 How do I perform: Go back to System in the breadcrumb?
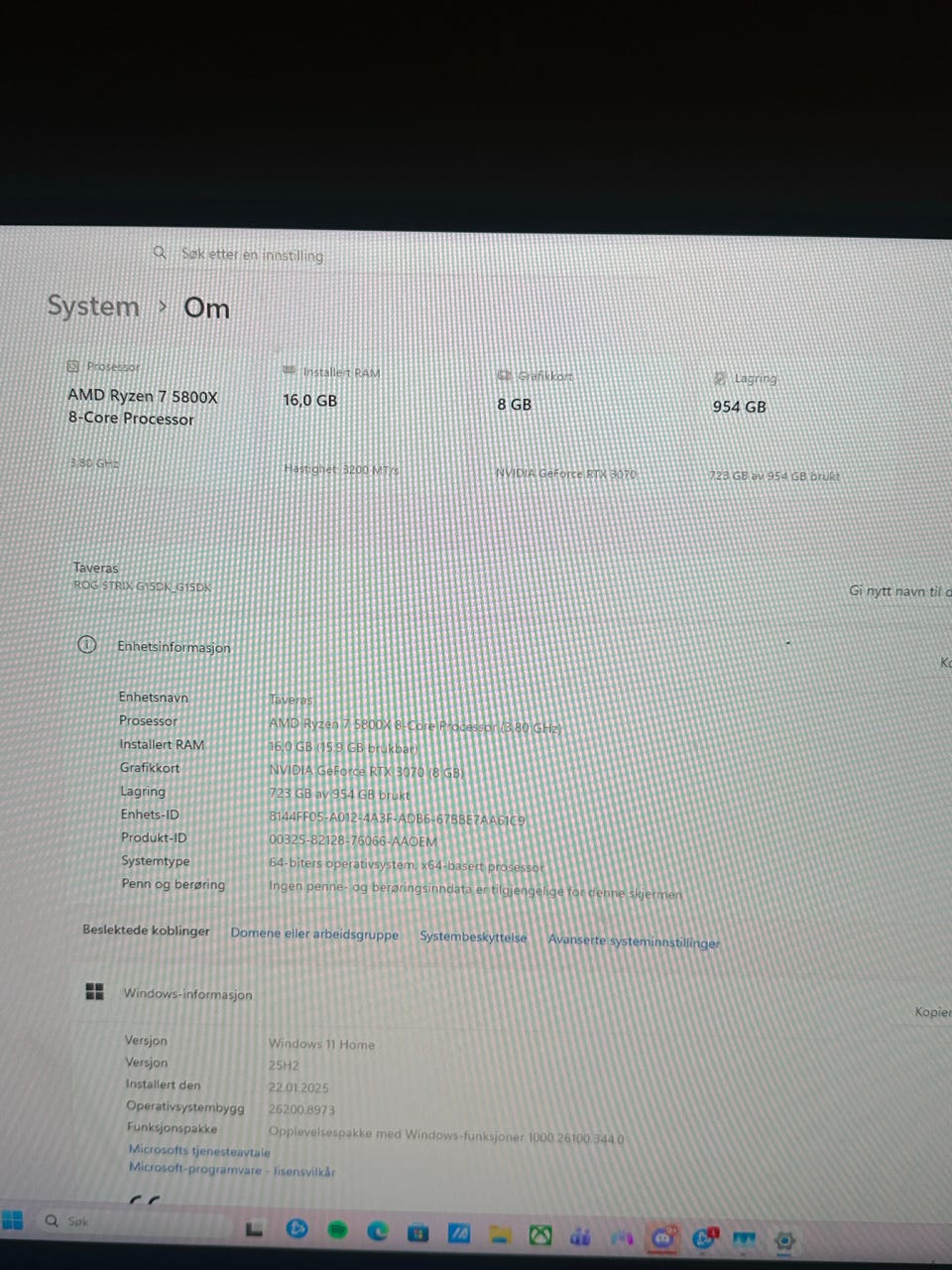(x=93, y=306)
